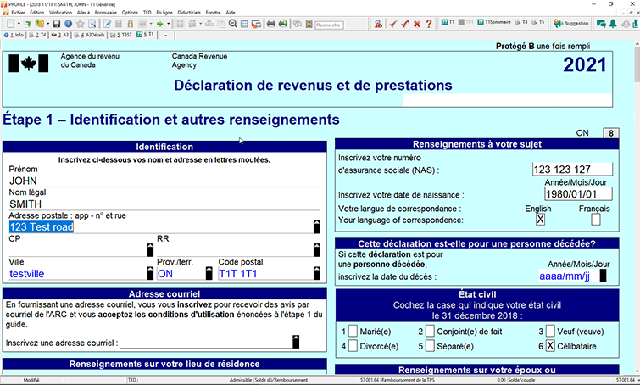Click the green chat bubbles icon
Image resolution: width=640 pixels, height=385 pixels.
pyautogui.click(x=601, y=24)
